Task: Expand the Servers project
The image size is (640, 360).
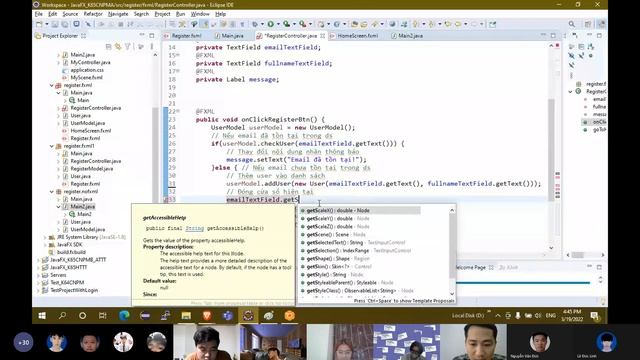Action: (39, 275)
